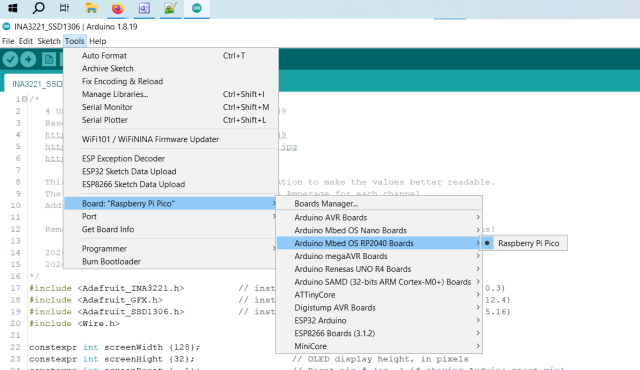This screenshot has width=640, height=370.
Task: Expand Arduino Renesas UNO R4 Boards submenu
Action: coord(379,269)
